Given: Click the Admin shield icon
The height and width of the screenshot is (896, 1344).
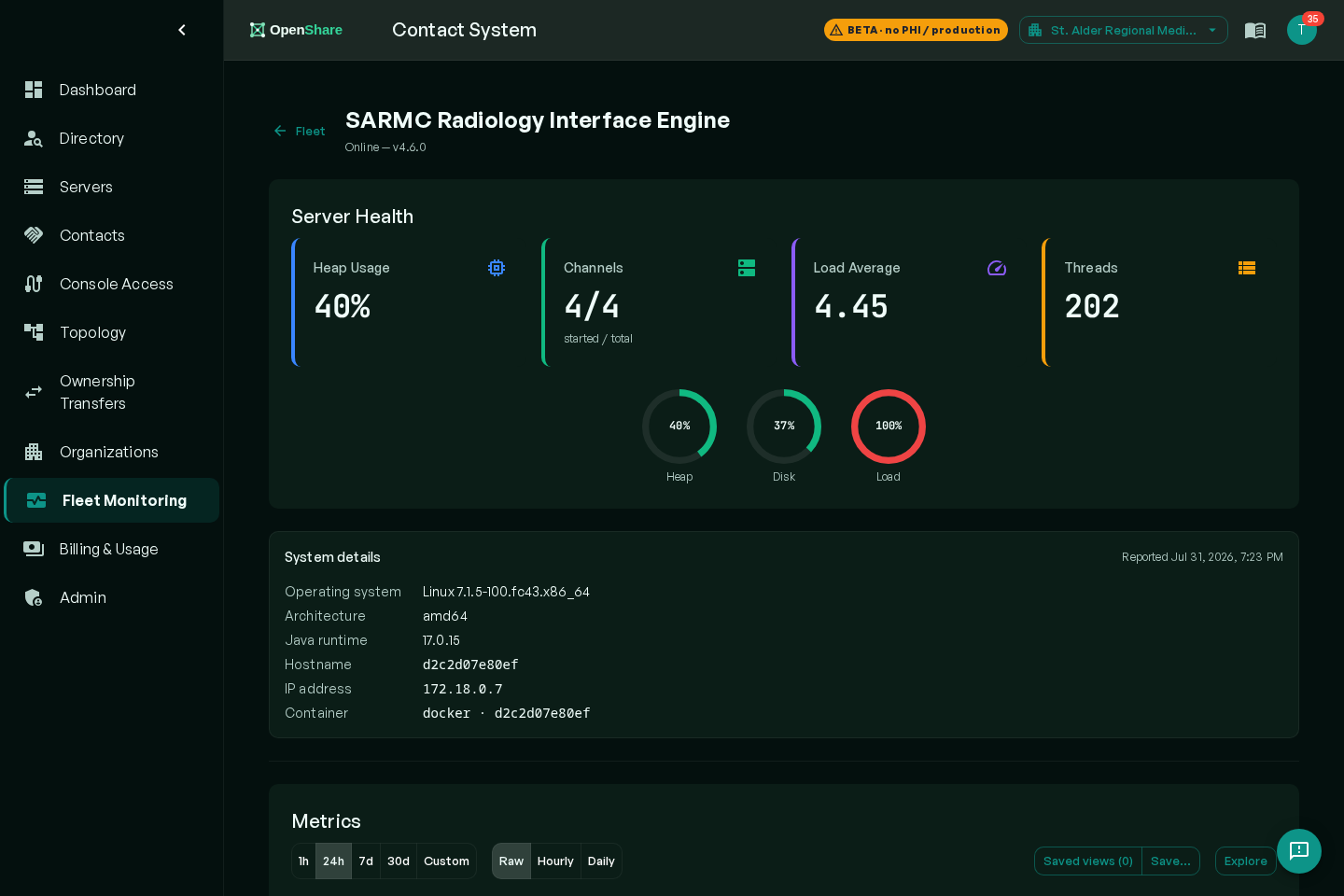Looking at the screenshot, I should click(x=34, y=597).
